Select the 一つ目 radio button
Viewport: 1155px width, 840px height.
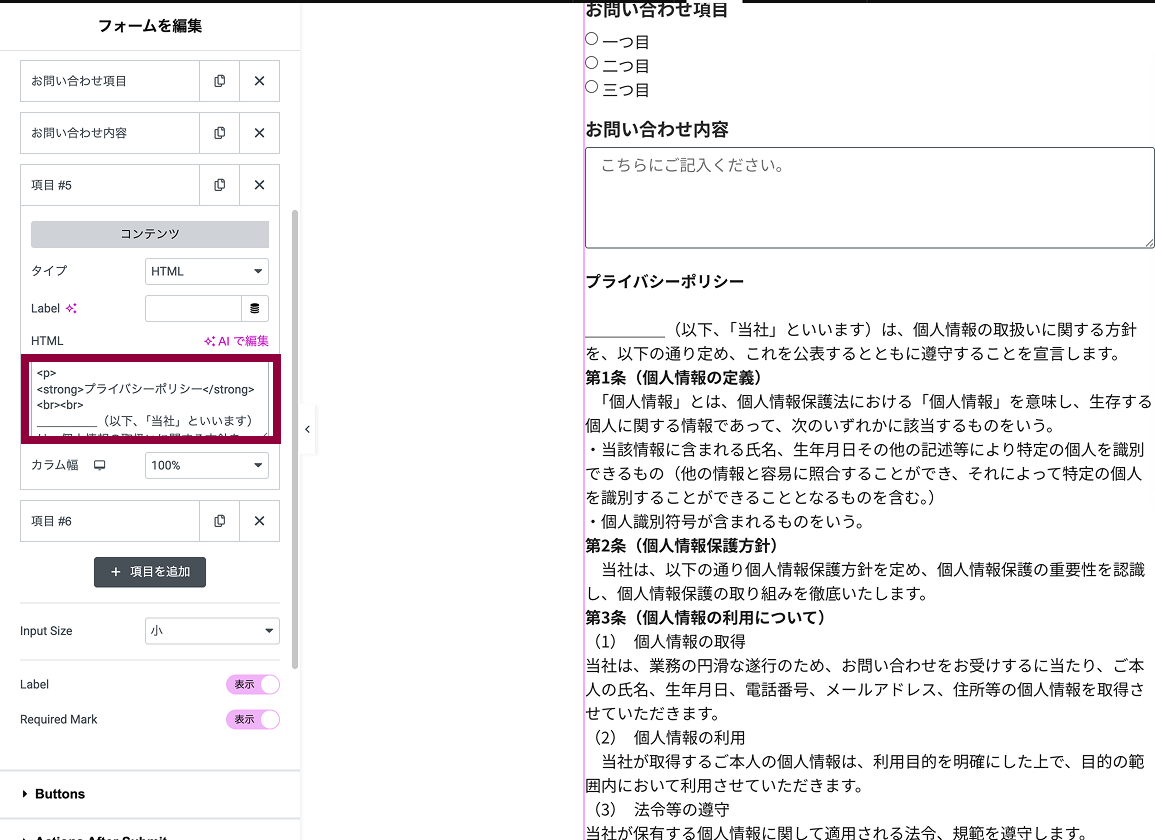click(x=591, y=39)
